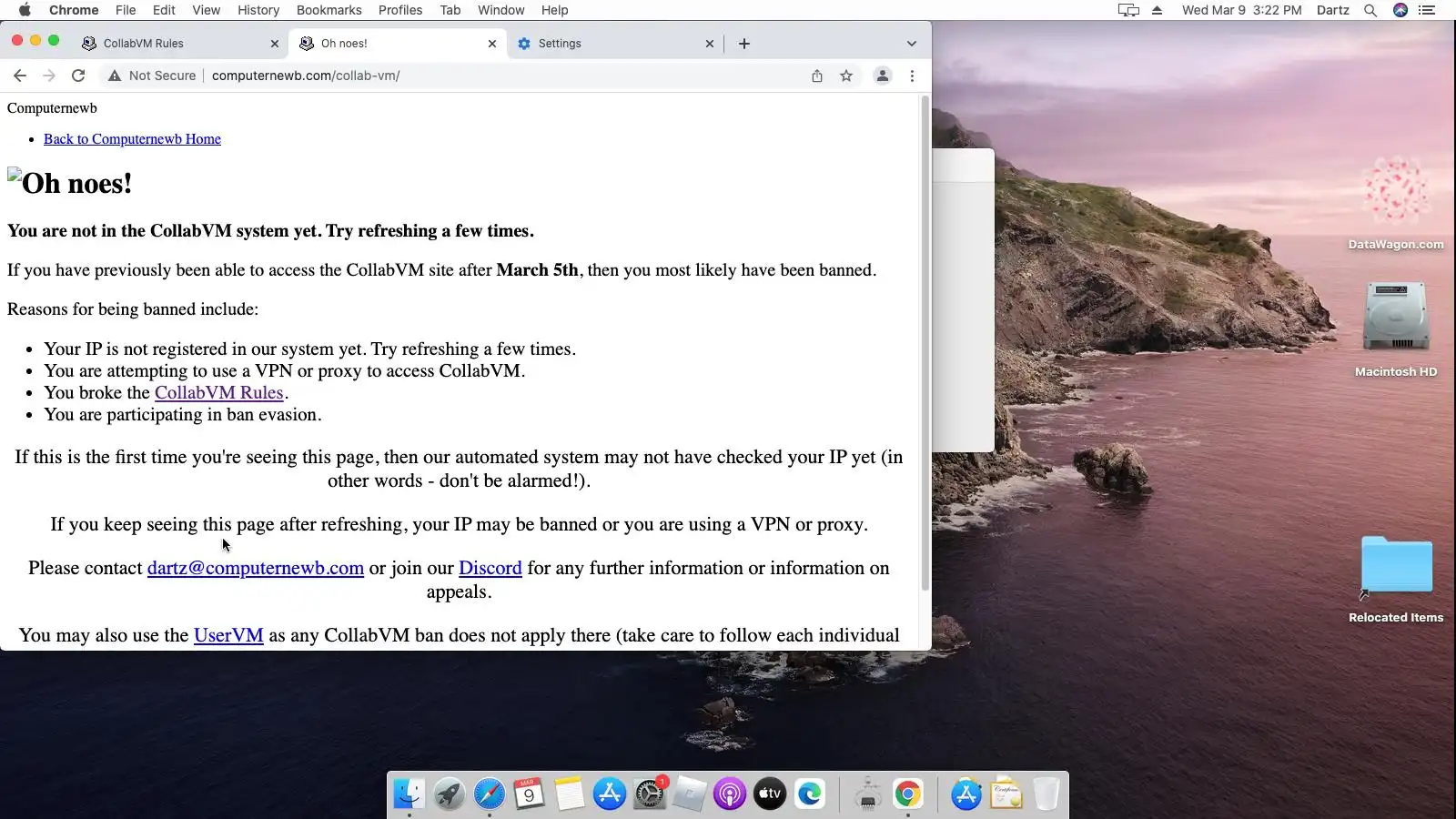The height and width of the screenshot is (819, 1456).
Task: Open the certificate document stack in the Dock
Action: tap(1006, 794)
